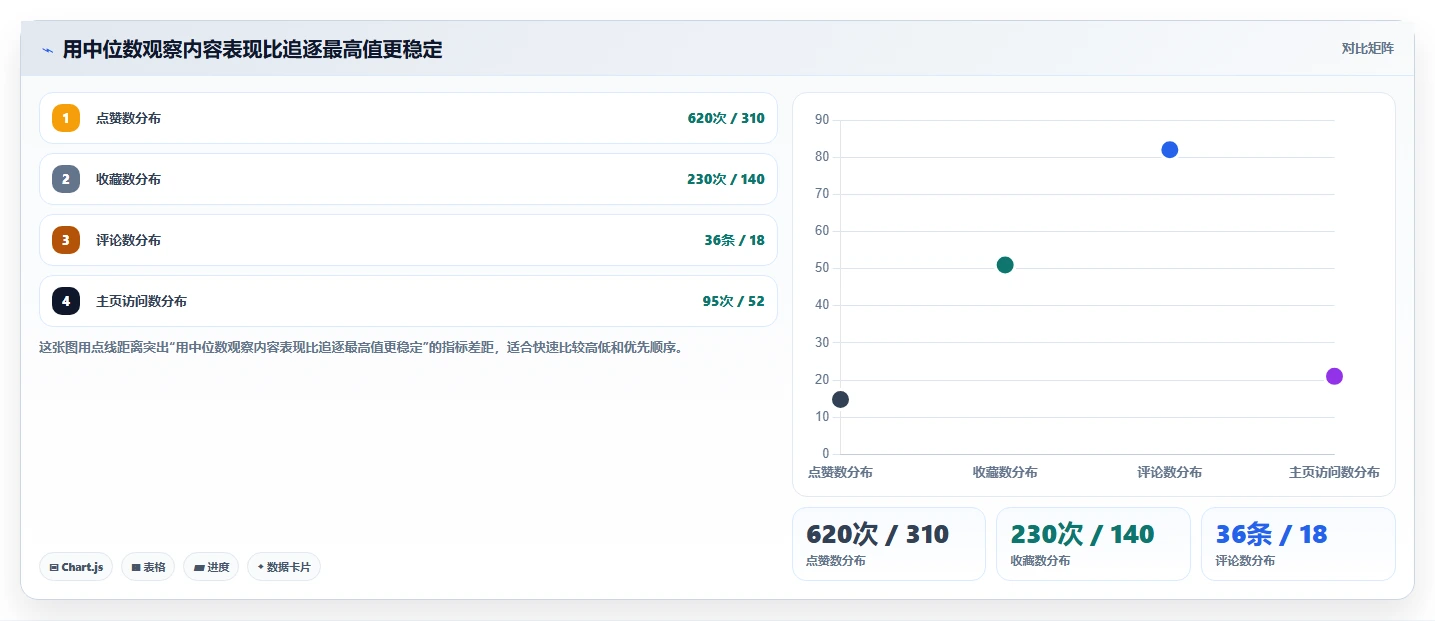This screenshot has width=1435, height=621.
Task: Select the 主页访问数分布 list row
Action: (x=408, y=301)
